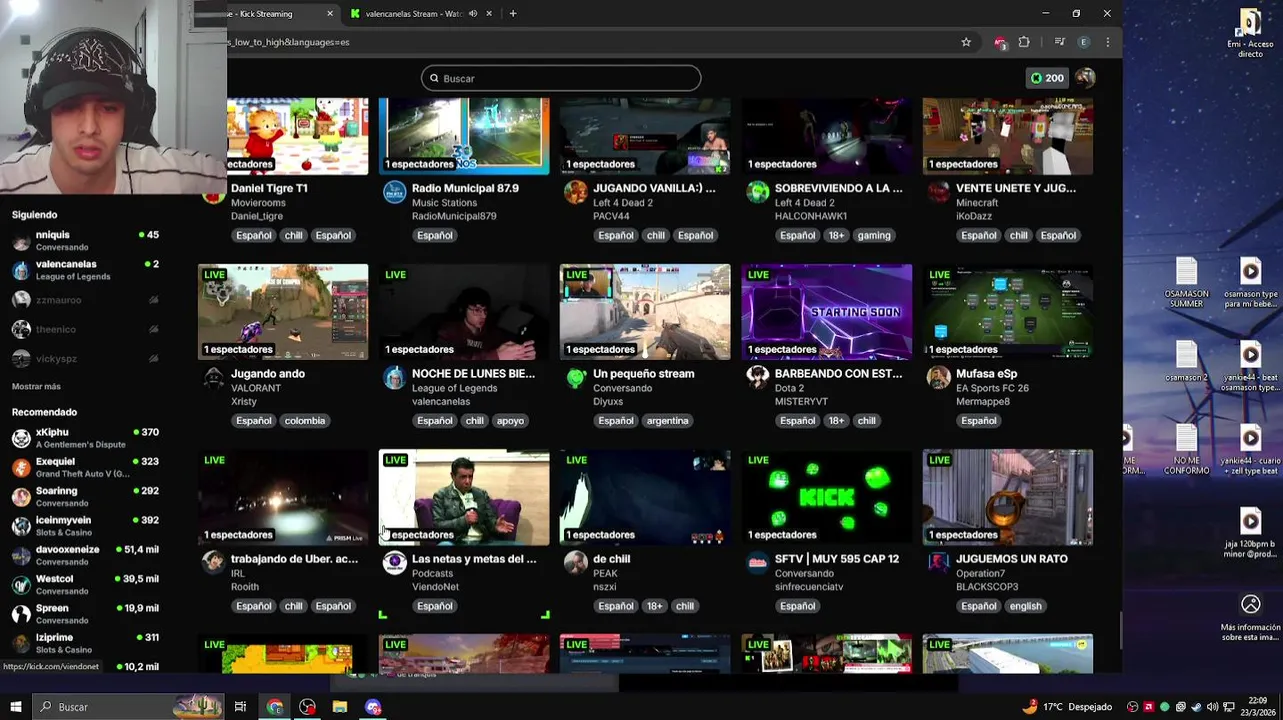Viewport: 1283px width, 720px height.
Task: Open the Un pequeño stream title
Action: click(x=643, y=374)
